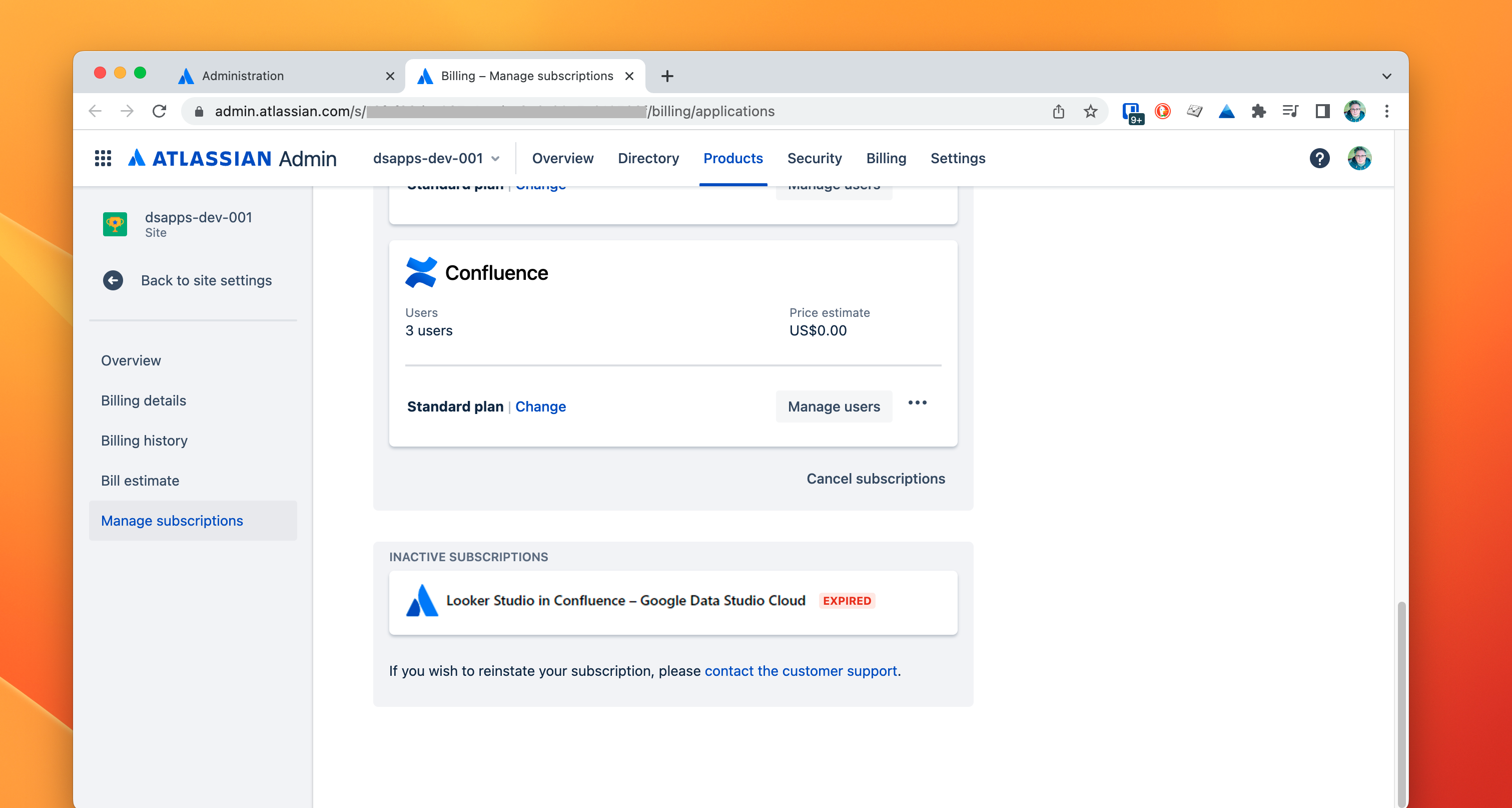Screen dimensions: 1512x808
Task: Click Manage users for Confluence
Action: click(x=834, y=407)
